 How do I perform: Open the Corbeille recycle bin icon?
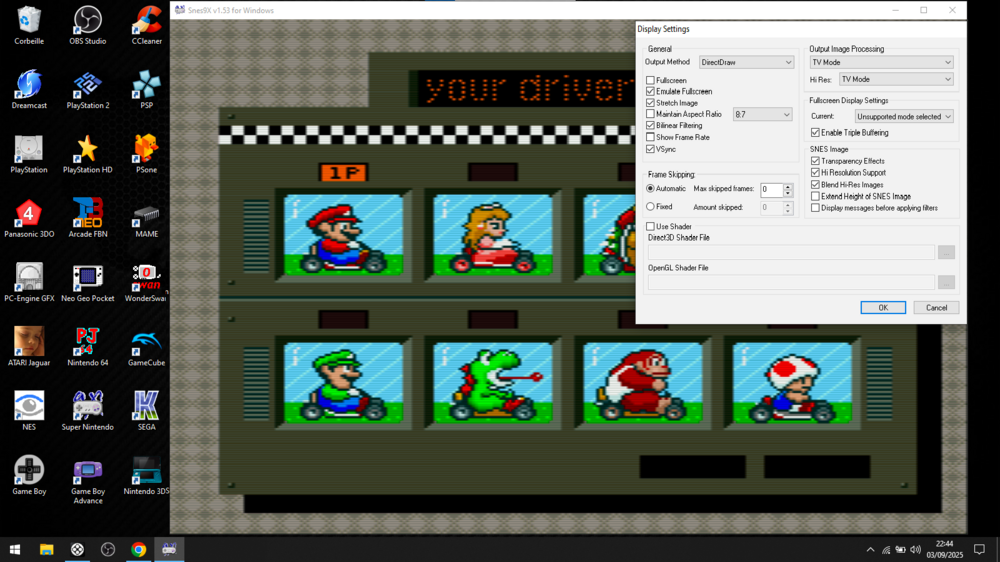(29, 26)
